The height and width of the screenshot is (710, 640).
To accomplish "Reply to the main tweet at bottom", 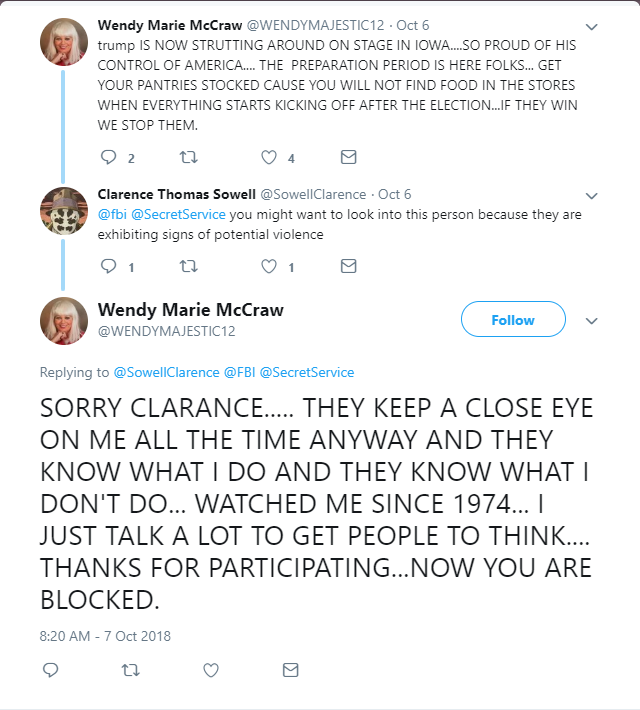I will [50, 670].
